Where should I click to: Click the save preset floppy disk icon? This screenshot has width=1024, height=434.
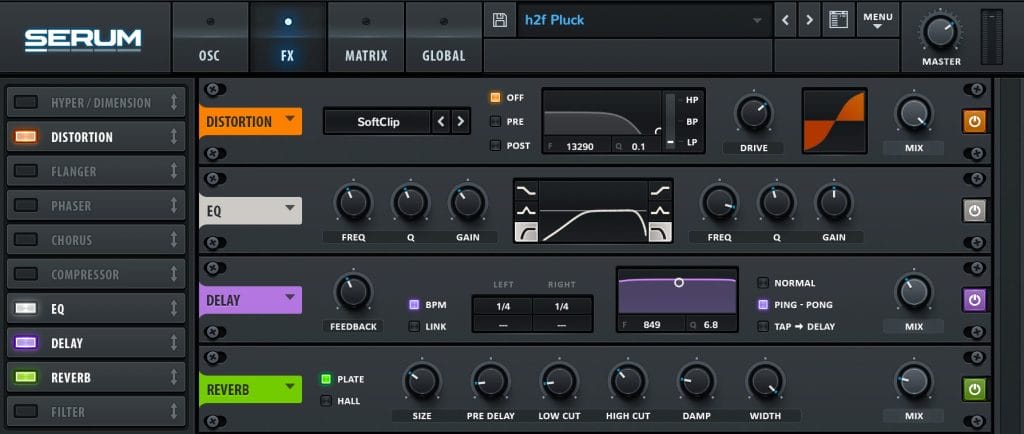coord(500,20)
